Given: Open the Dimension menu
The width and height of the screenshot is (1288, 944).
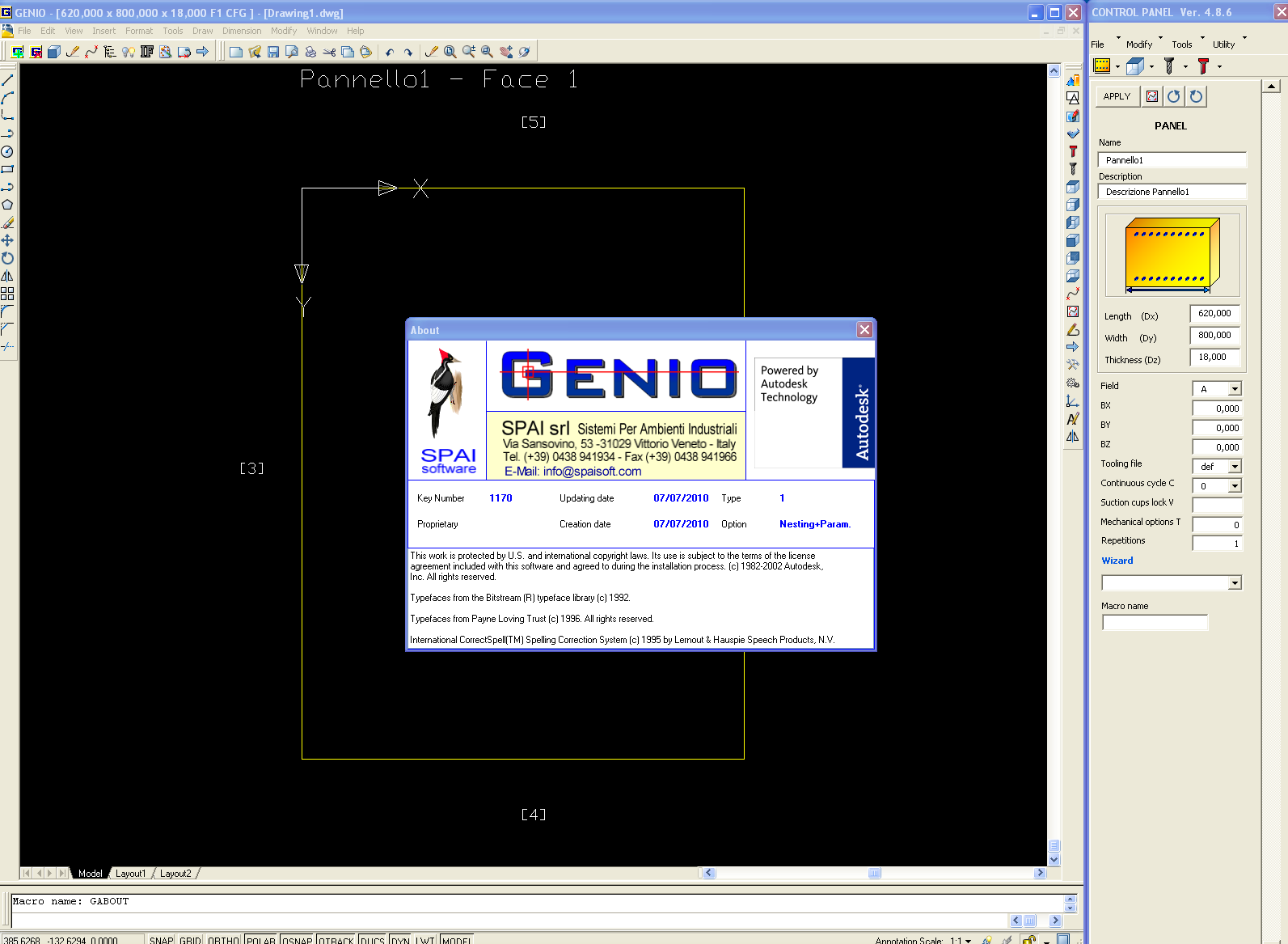Looking at the screenshot, I should (242, 31).
